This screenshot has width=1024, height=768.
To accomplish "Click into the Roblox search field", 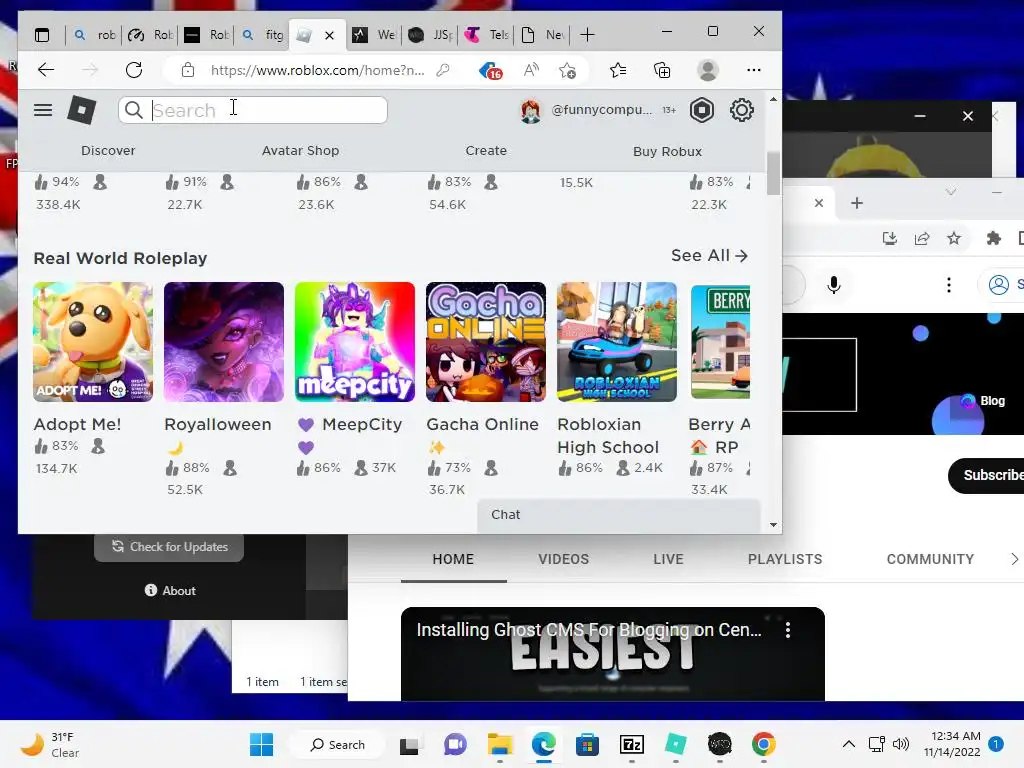I will [253, 110].
